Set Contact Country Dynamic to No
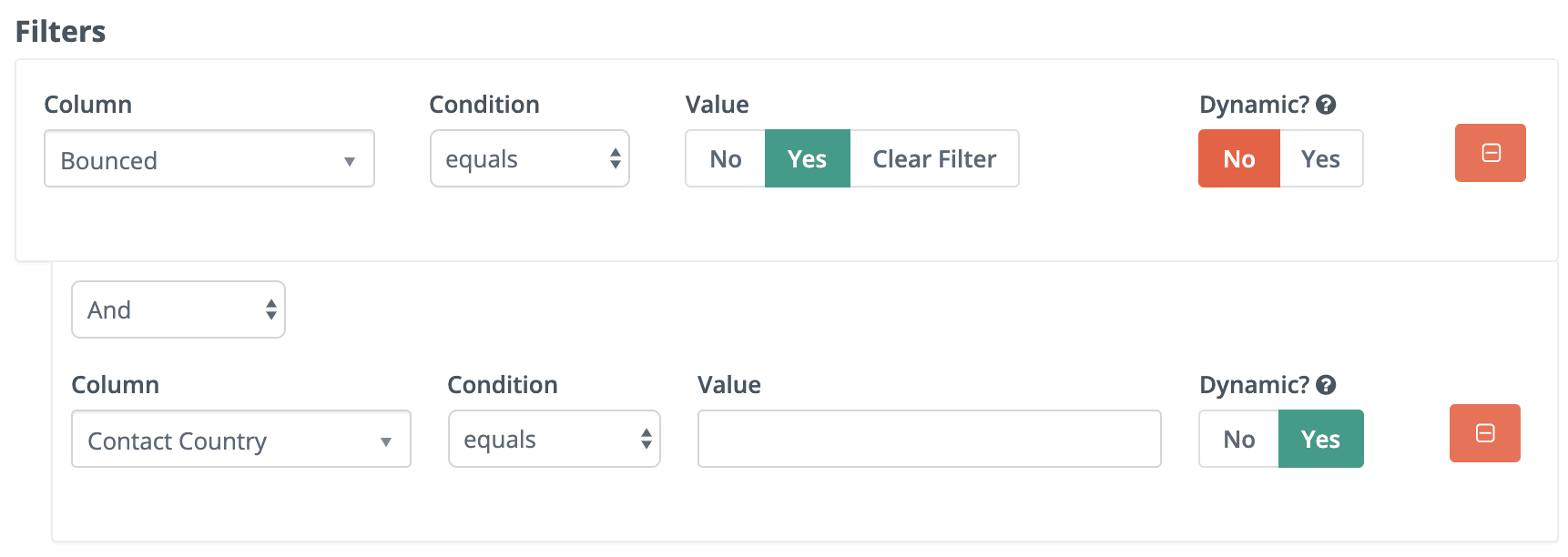 click(1238, 439)
